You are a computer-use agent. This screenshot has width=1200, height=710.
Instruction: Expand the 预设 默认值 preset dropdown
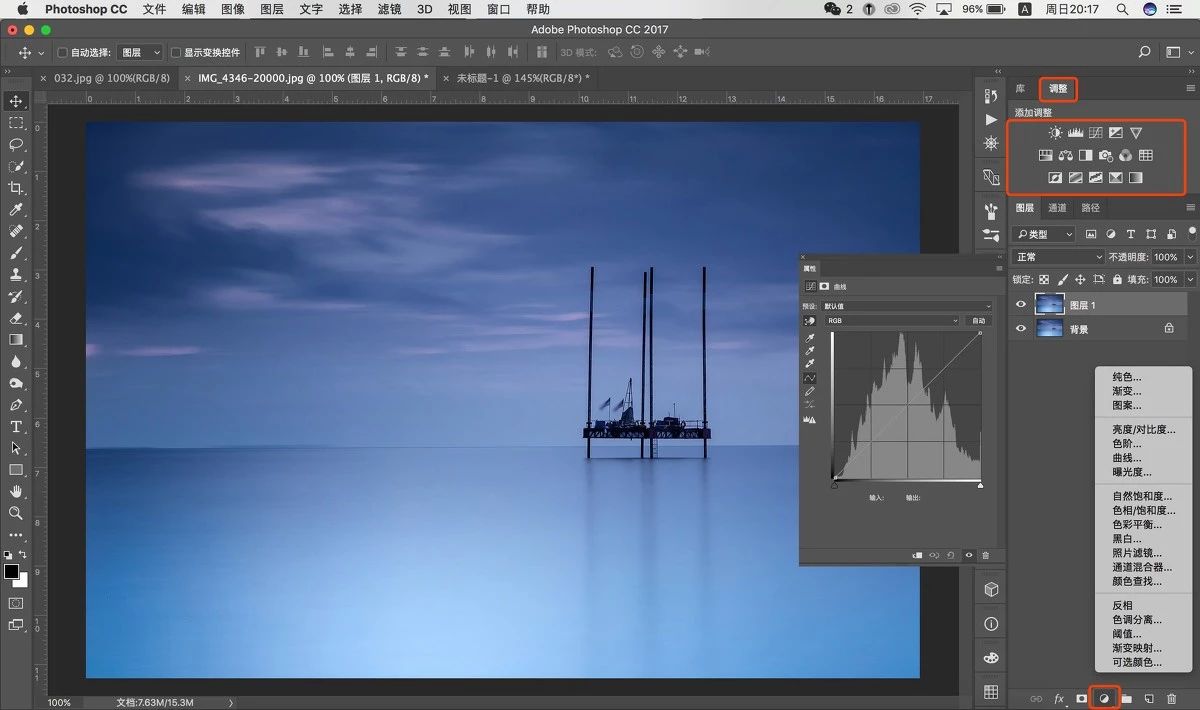coord(908,306)
